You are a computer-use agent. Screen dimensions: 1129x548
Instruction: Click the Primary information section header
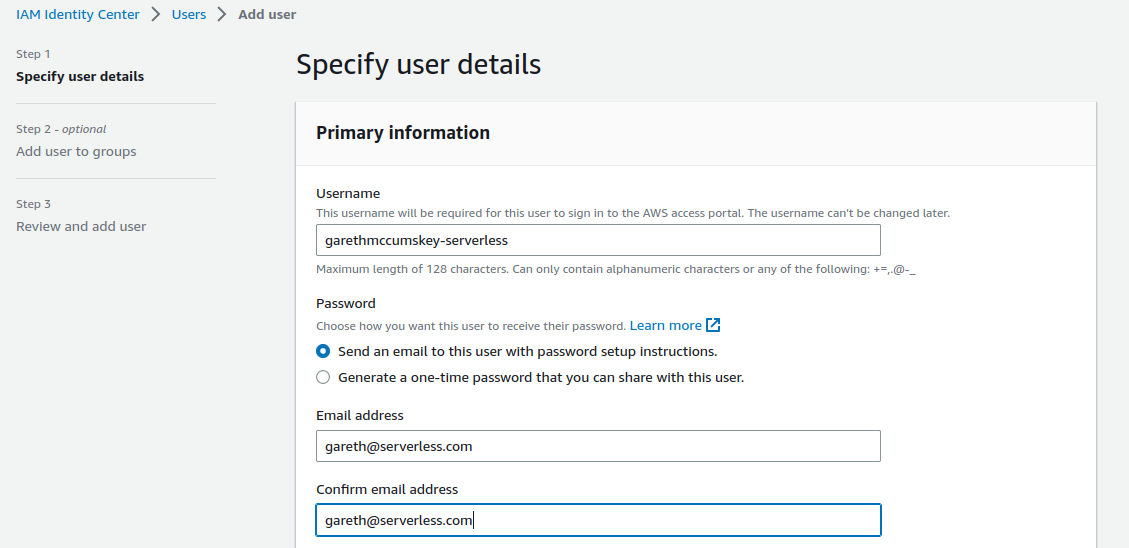pos(403,133)
